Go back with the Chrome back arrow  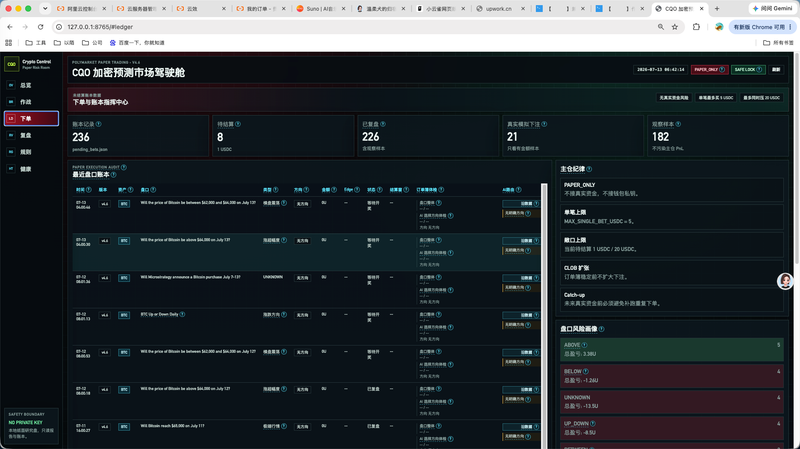[10, 27]
